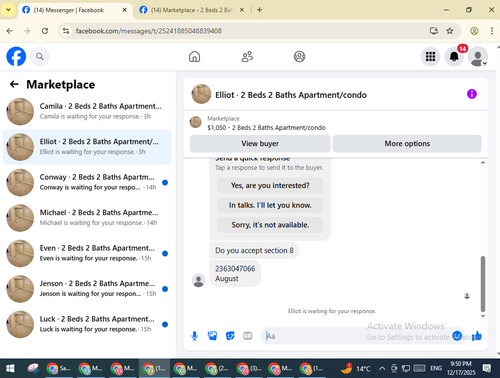Switch to the Marketplace 2 Beds browser tab
The height and width of the screenshot is (378, 500).
tap(191, 10)
